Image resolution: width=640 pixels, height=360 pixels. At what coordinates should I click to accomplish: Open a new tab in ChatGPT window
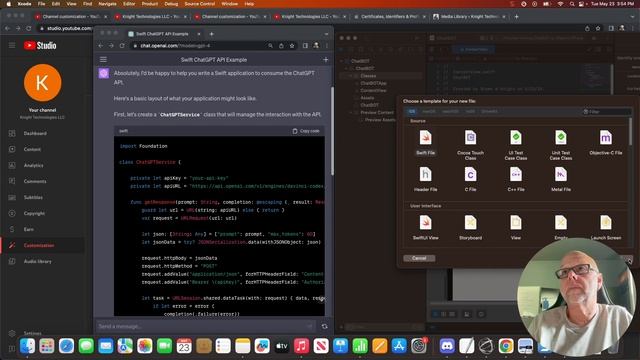(x=211, y=34)
